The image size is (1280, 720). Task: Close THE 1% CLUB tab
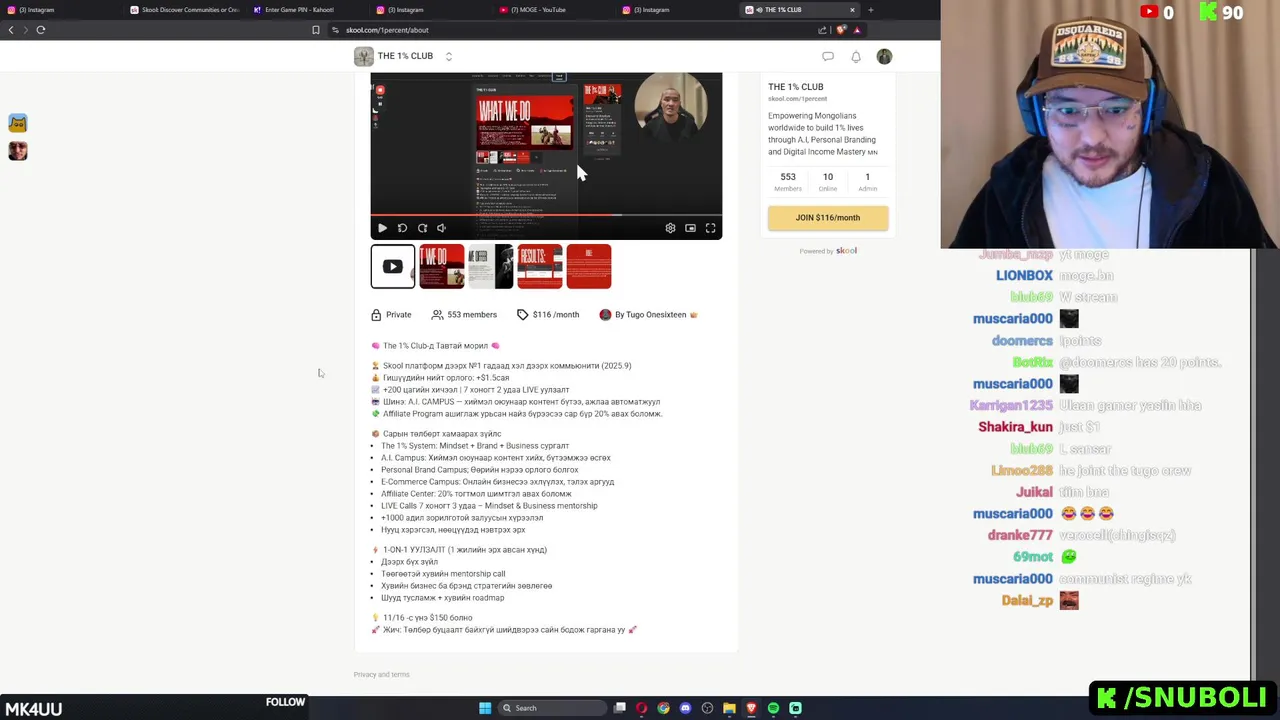coord(852,10)
